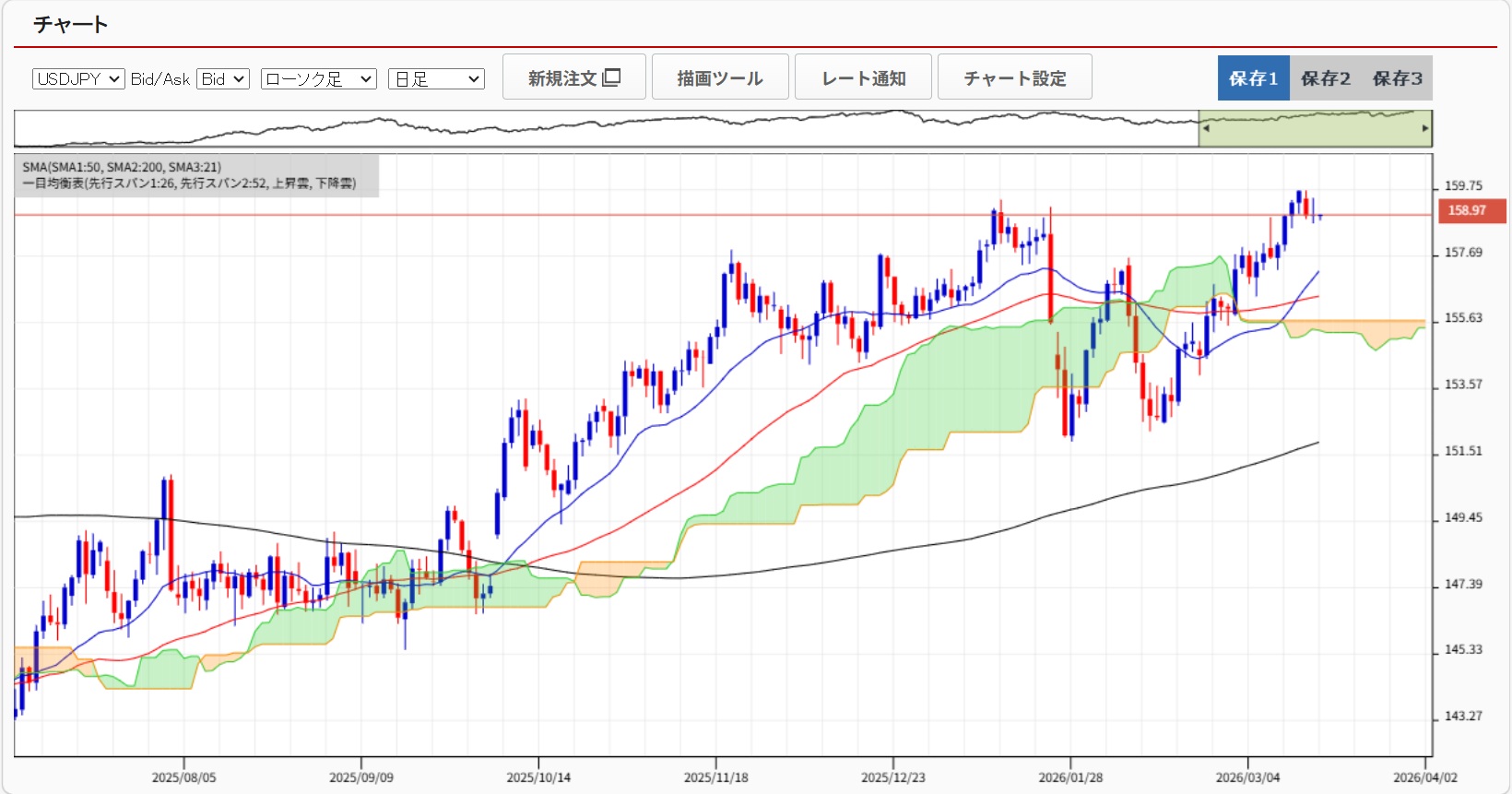Click the red 158.97 current price label

[1471, 210]
